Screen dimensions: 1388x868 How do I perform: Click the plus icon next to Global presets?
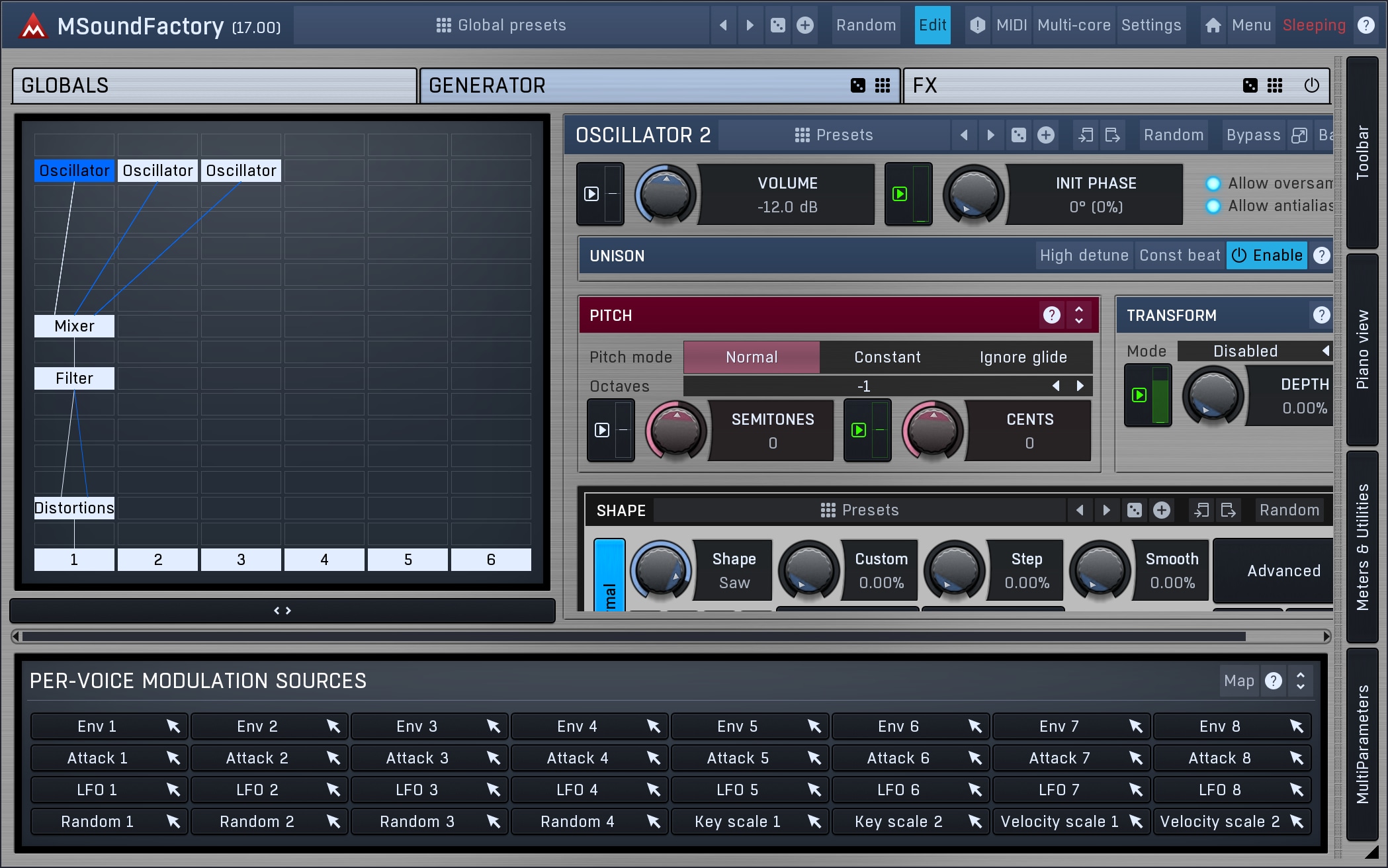click(805, 25)
